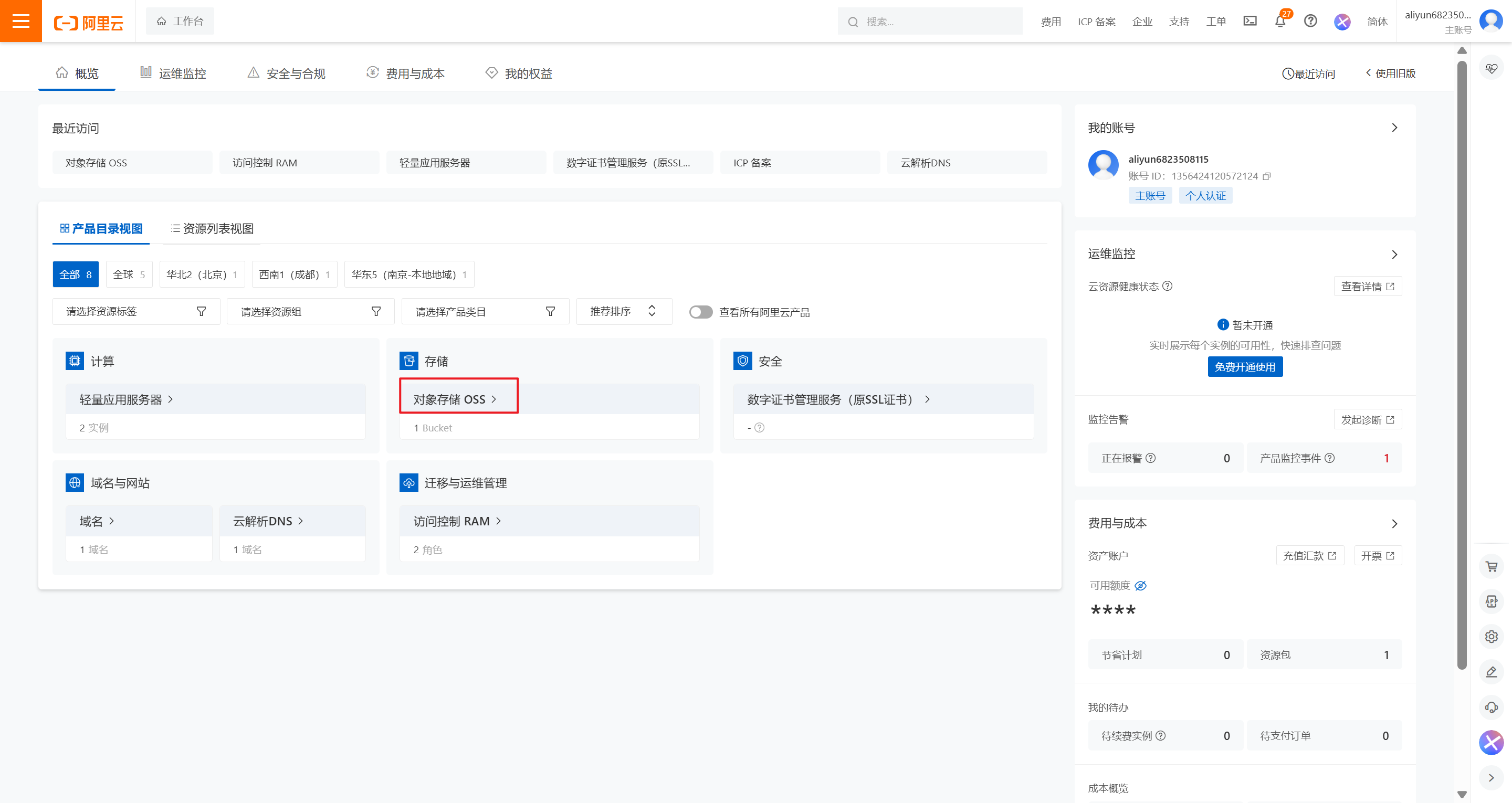Open the shopping cart icon on right sidebar
This screenshot has width=1512, height=803.
click(x=1491, y=566)
